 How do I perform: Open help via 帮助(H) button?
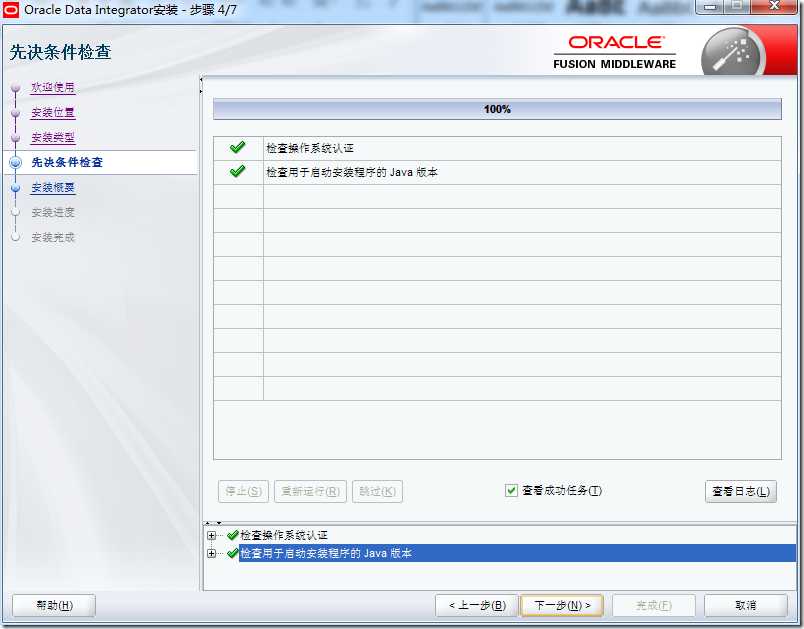click(x=54, y=605)
